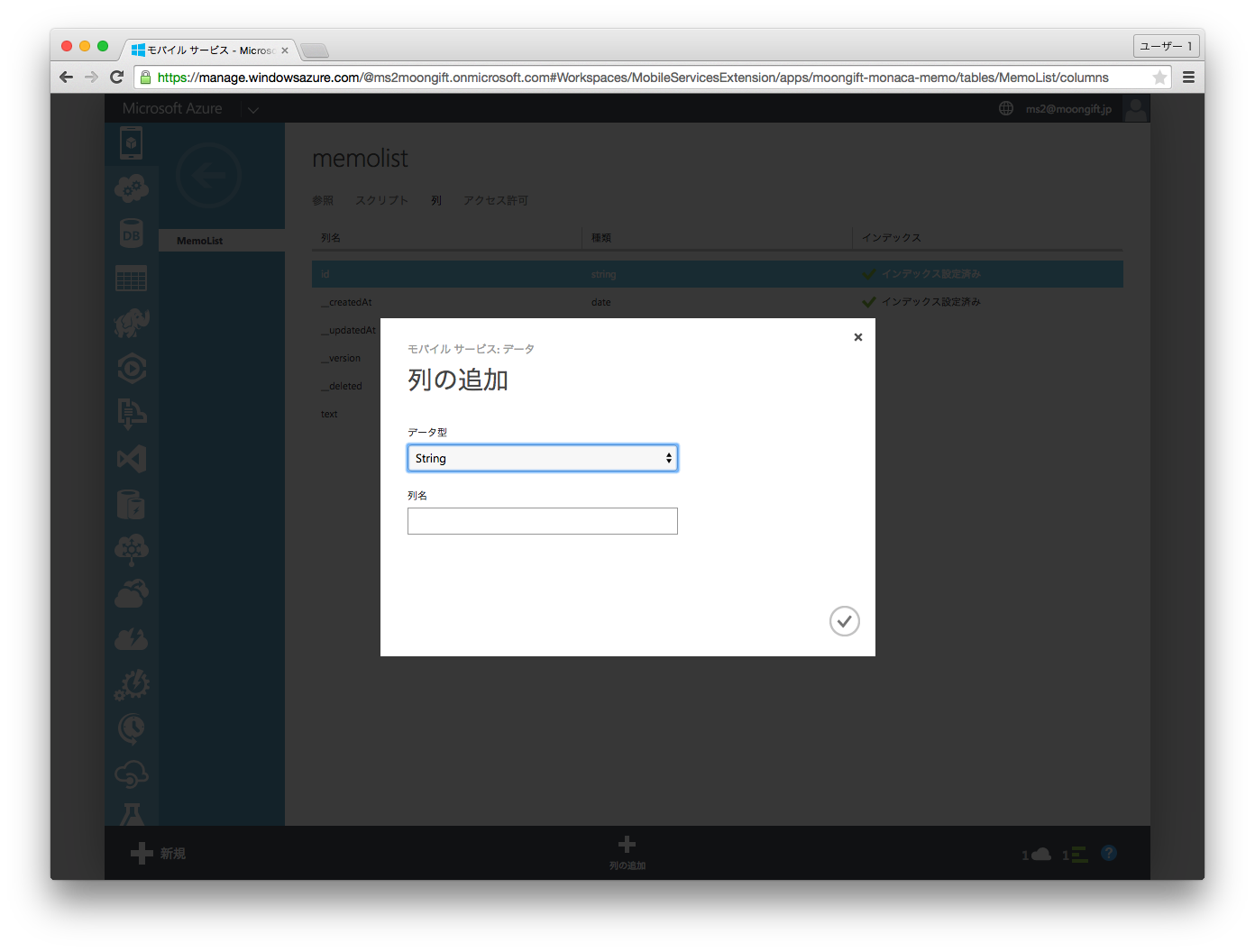Click the help question mark icon
This screenshot has width=1255, height=952.
coord(1109,853)
